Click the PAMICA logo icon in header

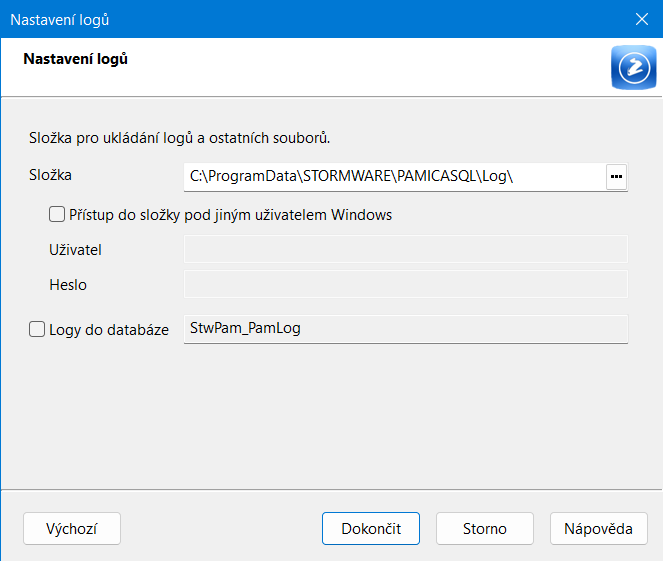tap(632, 67)
